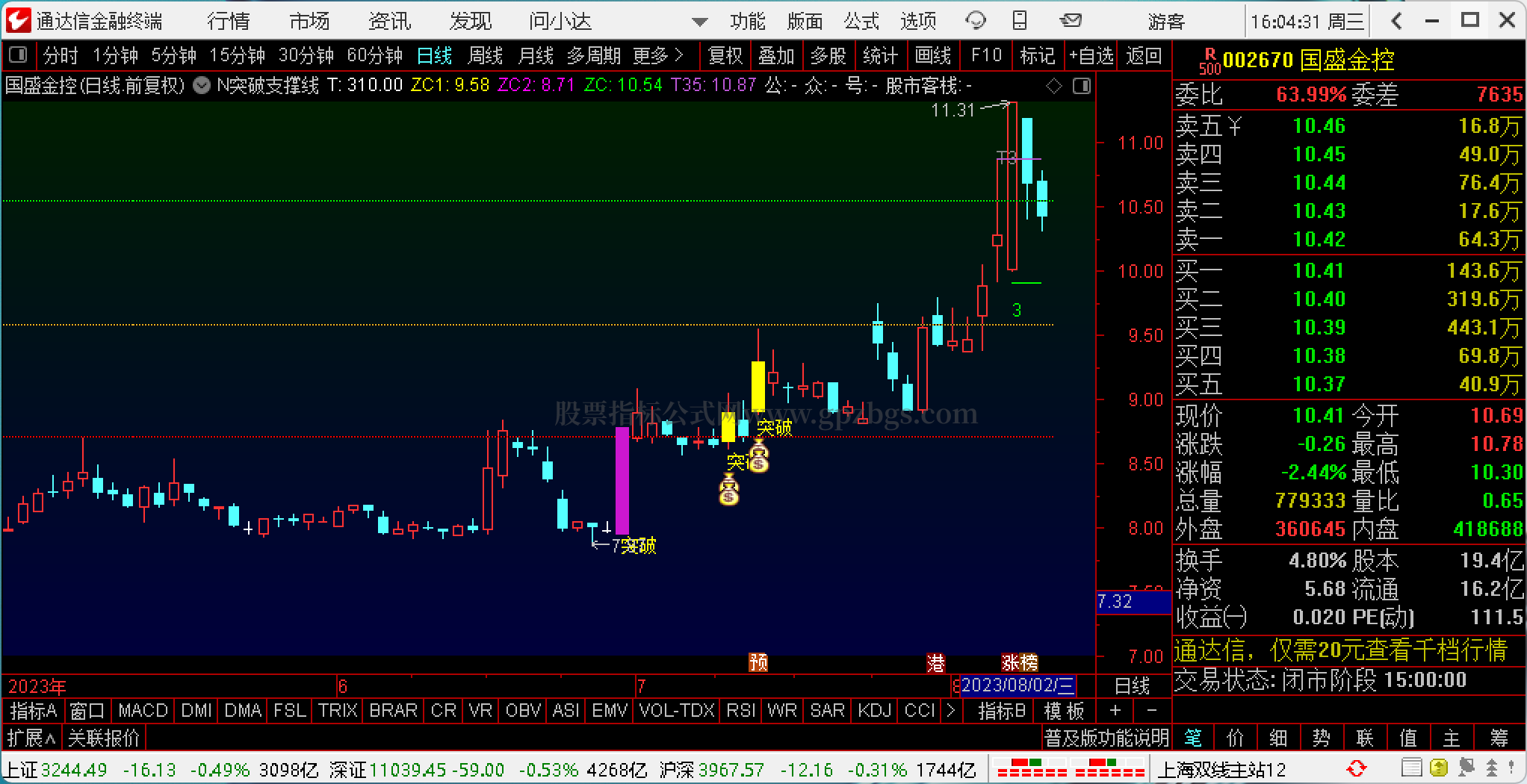This screenshot has width=1527, height=784.
Task: Switch chart to 15分钟 period
Action: tap(237, 56)
